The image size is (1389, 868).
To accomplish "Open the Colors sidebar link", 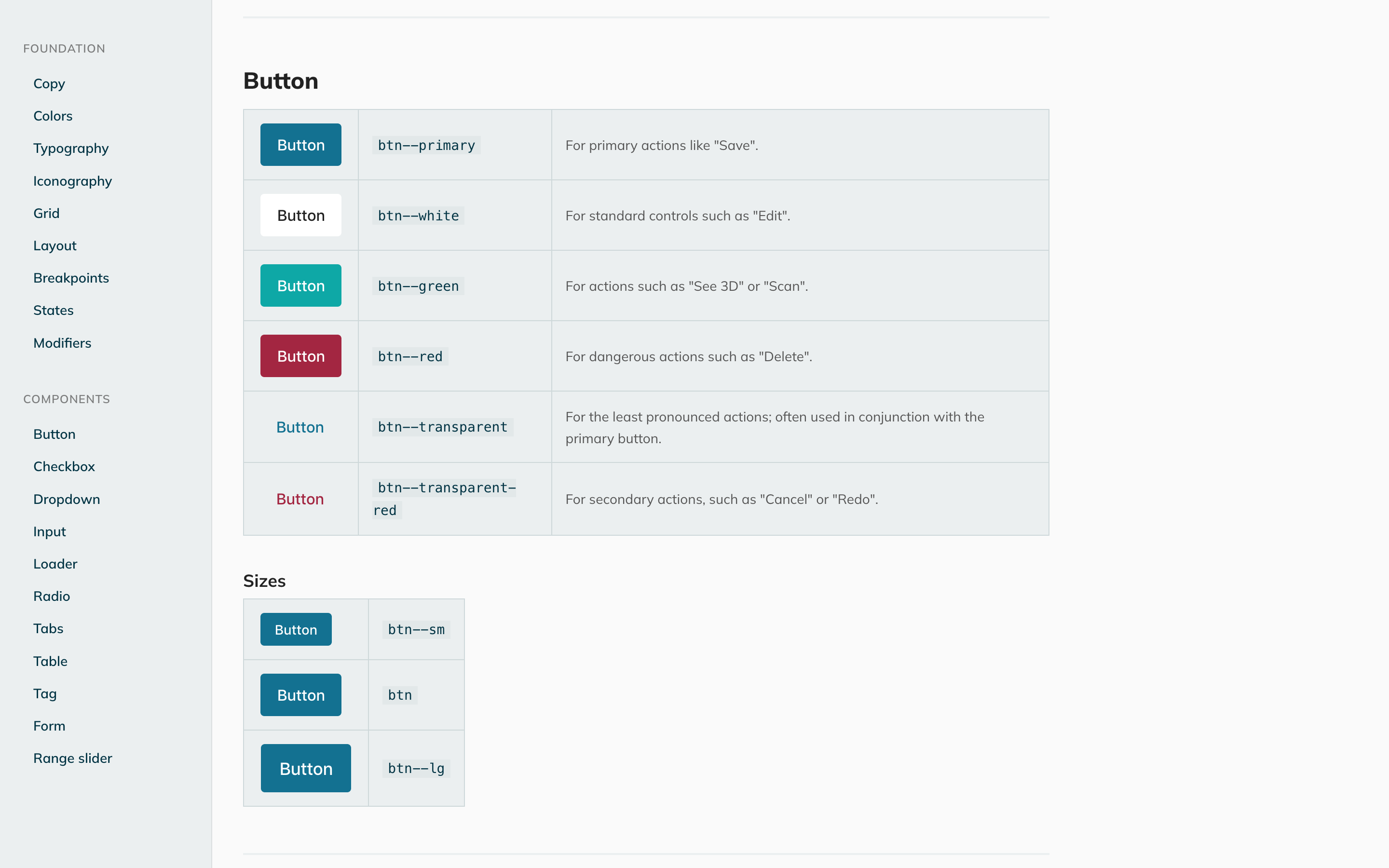I will pos(53,116).
